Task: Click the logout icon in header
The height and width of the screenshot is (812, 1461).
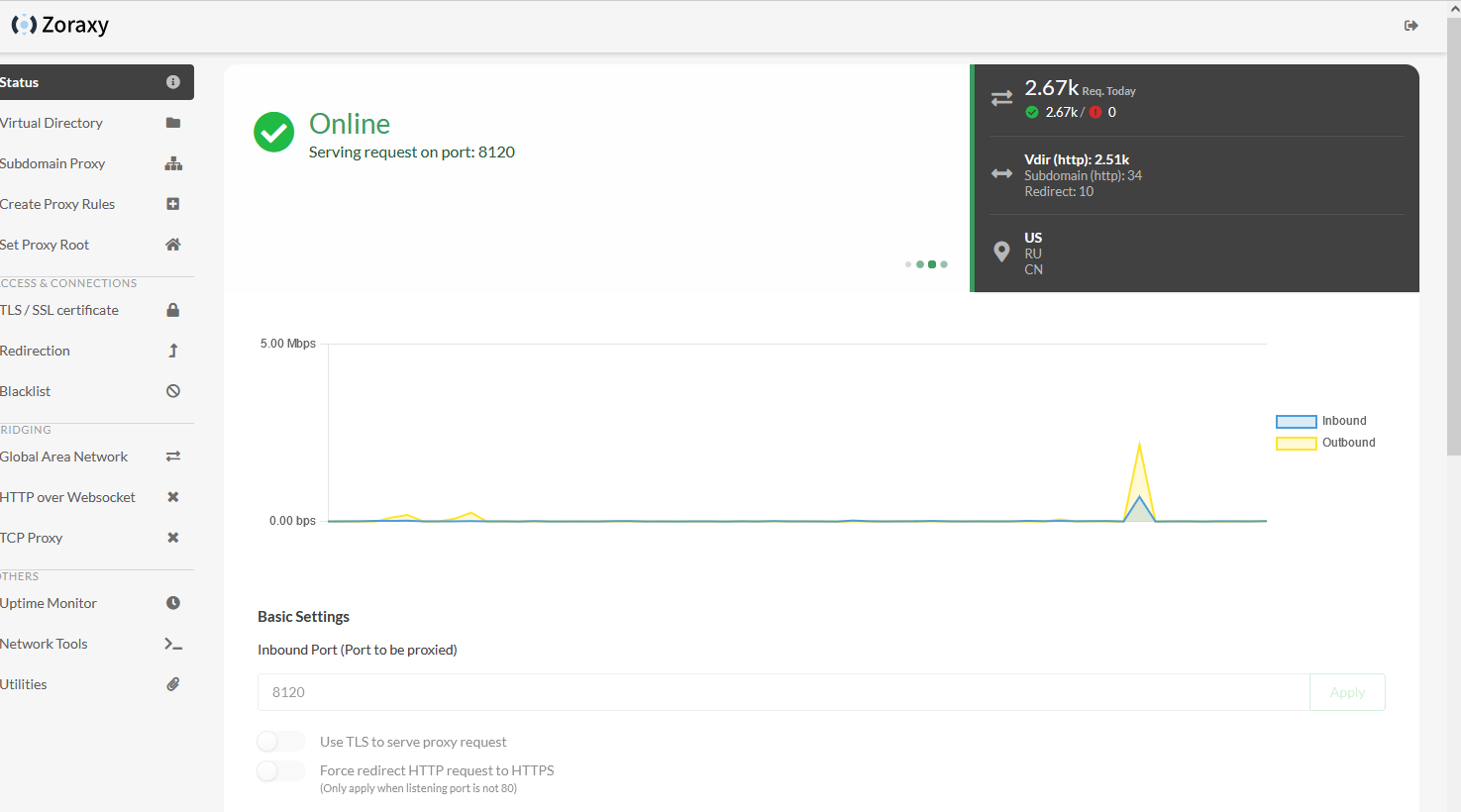Action: (x=1411, y=26)
